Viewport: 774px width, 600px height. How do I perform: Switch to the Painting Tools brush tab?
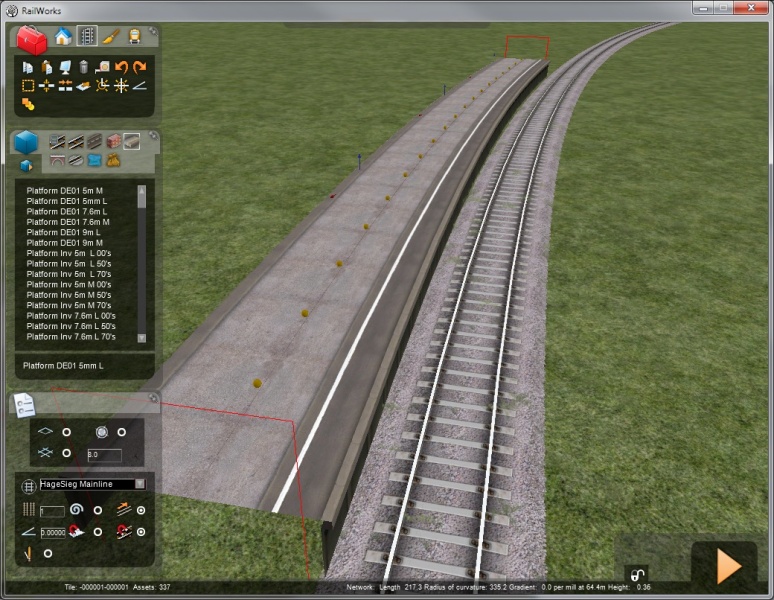(x=111, y=37)
